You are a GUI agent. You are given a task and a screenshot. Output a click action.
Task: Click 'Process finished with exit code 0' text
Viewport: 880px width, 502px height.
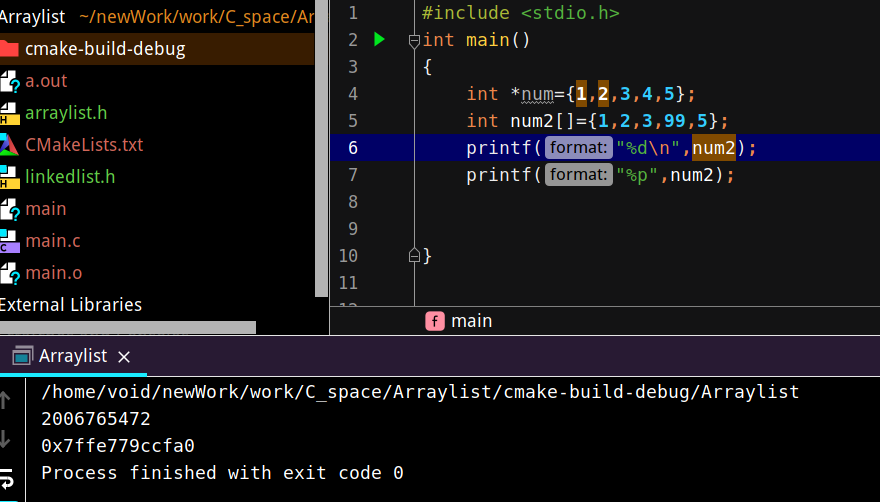(x=222, y=473)
